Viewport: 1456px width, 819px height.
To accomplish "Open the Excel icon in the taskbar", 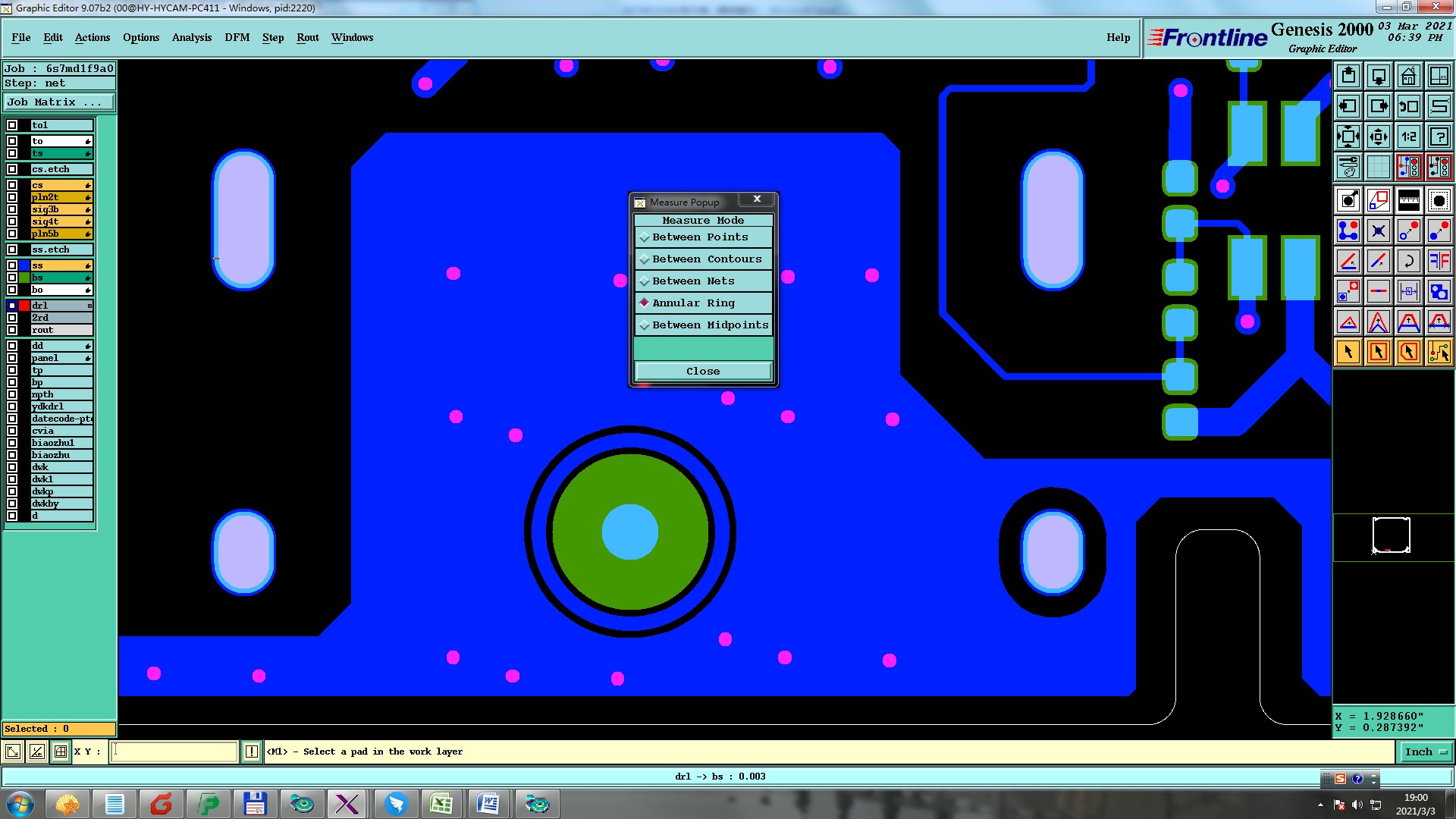I will [x=441, y=804].
